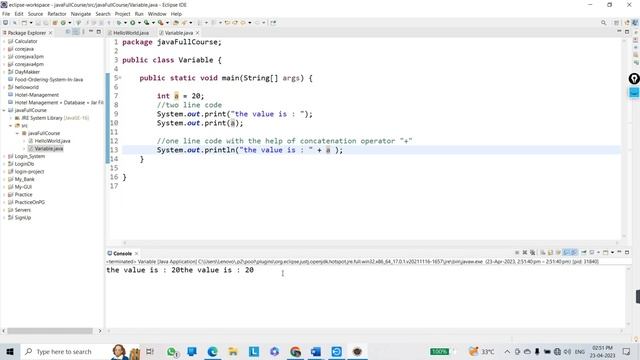640x360 pixels.
Task: Toggle Link with Editor in Package Explorer
Action: pos(76,32)
